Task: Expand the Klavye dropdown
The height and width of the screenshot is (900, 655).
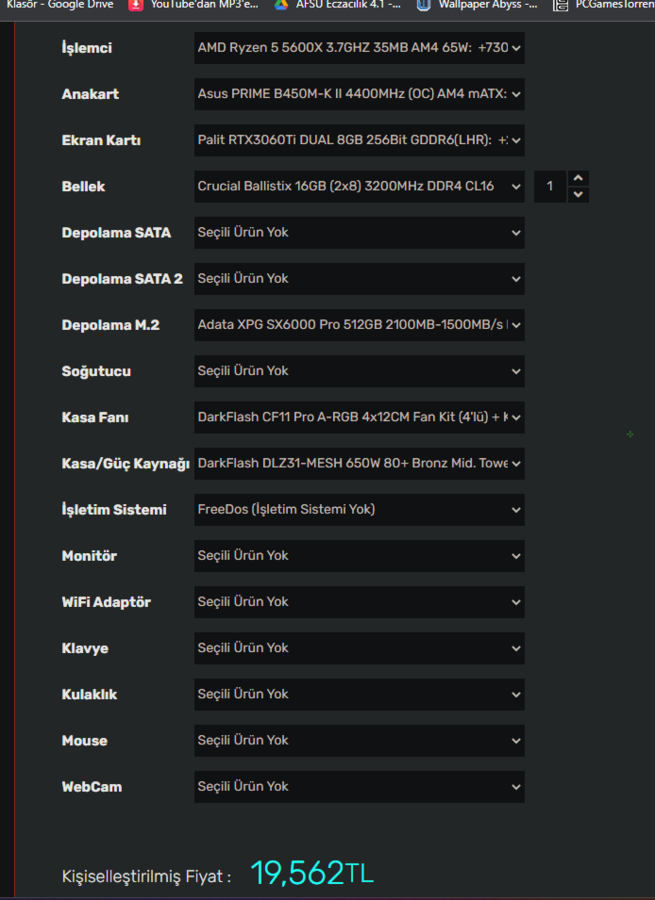Action: [359, 649]
